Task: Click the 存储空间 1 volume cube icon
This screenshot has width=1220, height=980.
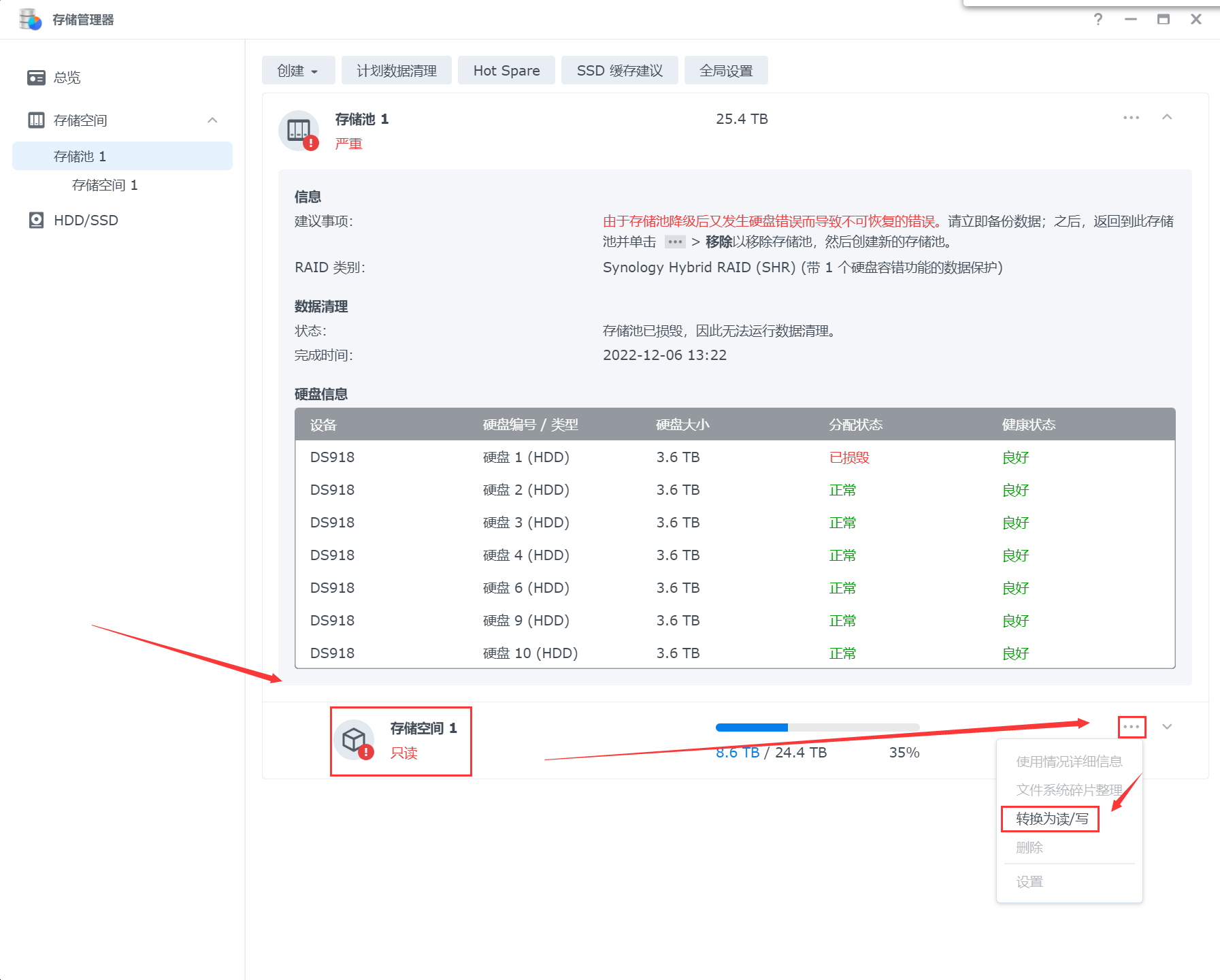Action: 354,740
